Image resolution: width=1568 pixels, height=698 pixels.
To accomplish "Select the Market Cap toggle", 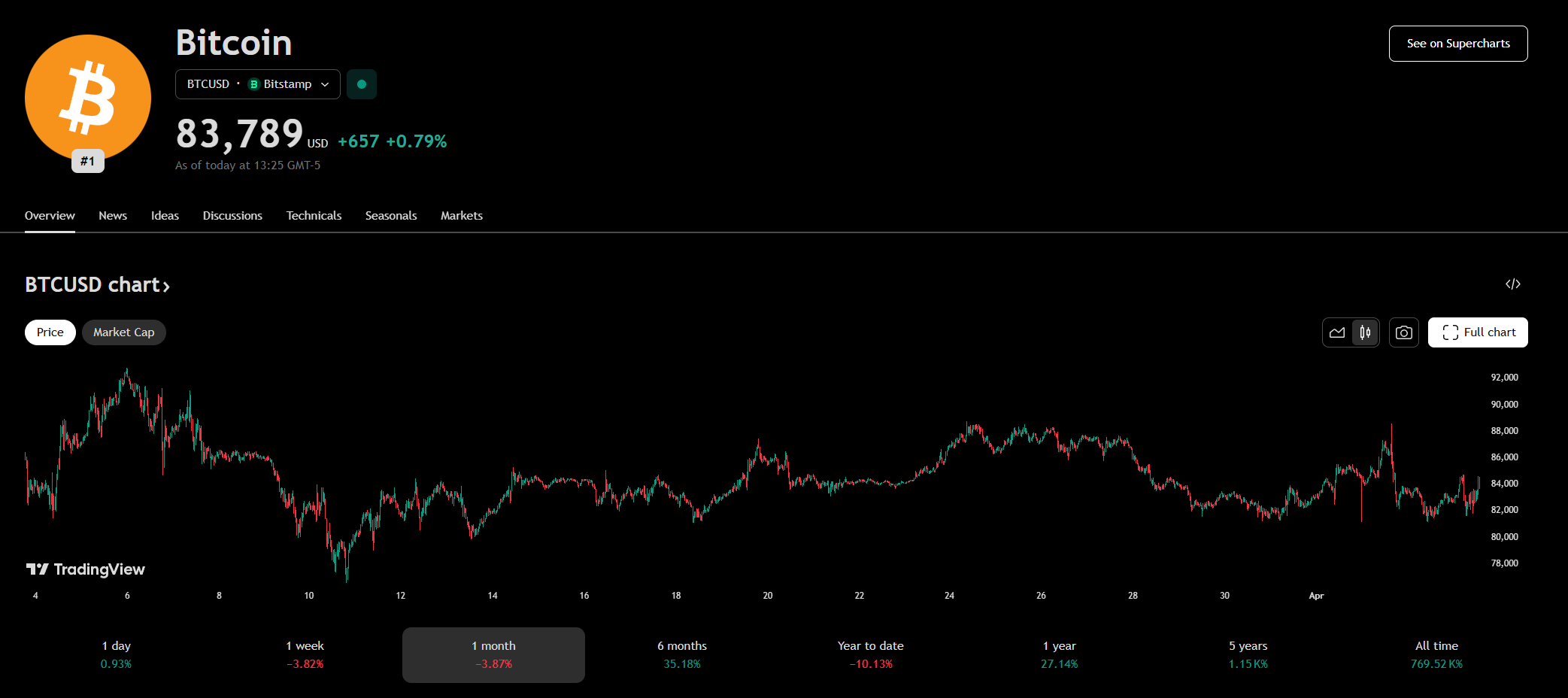I will click(124, 332).
